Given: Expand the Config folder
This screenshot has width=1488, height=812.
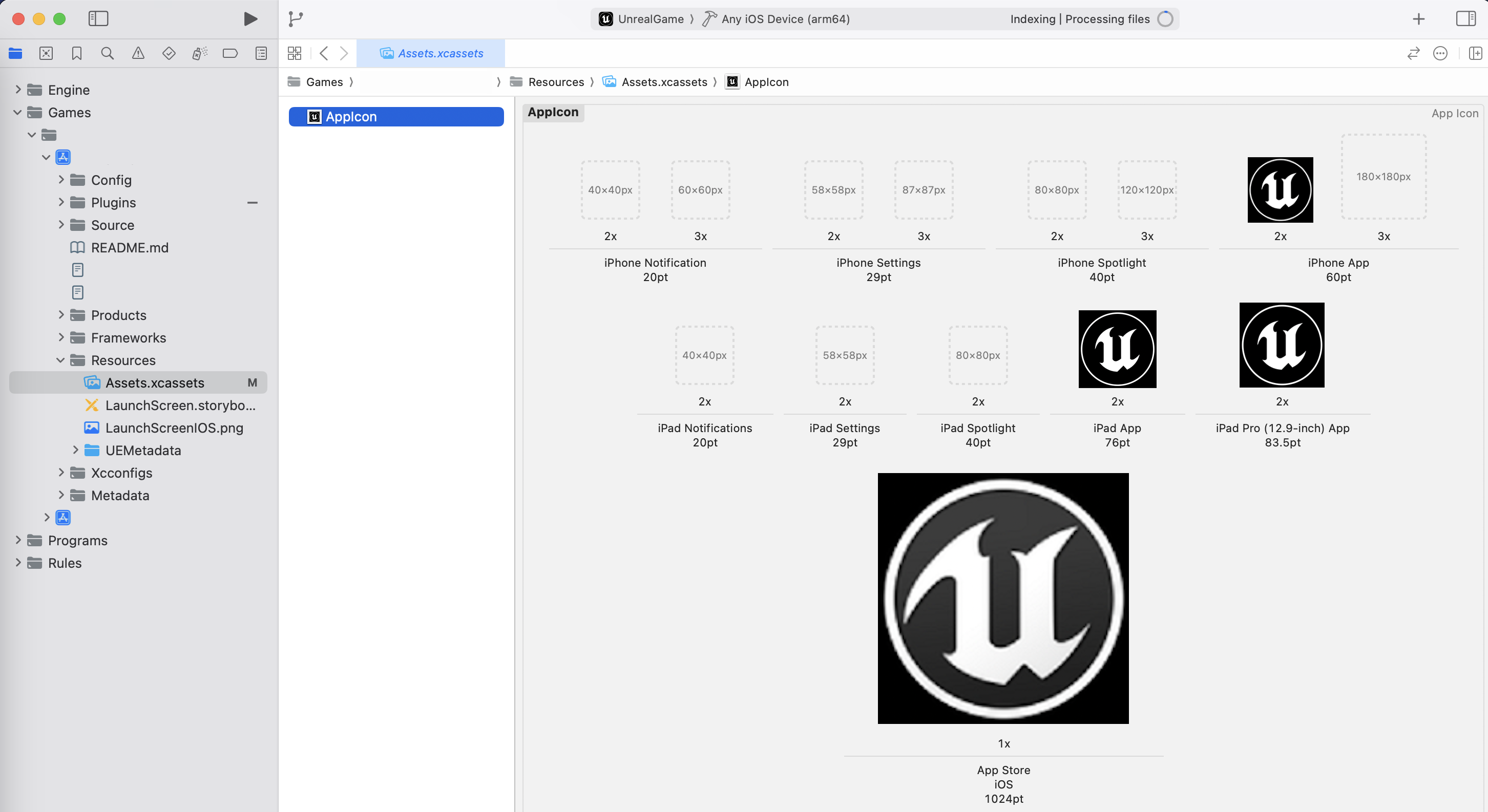Looking at the screenshot, I should pyautogui.click(x=61, y=180).
